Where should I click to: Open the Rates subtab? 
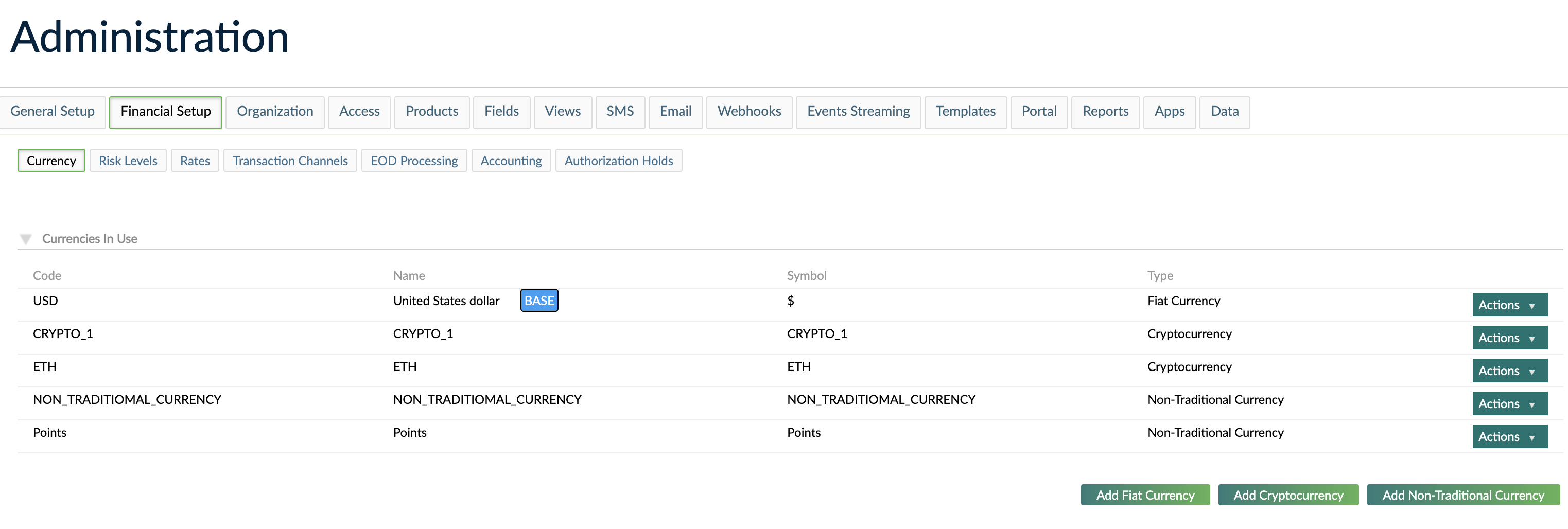pos(195,160)
